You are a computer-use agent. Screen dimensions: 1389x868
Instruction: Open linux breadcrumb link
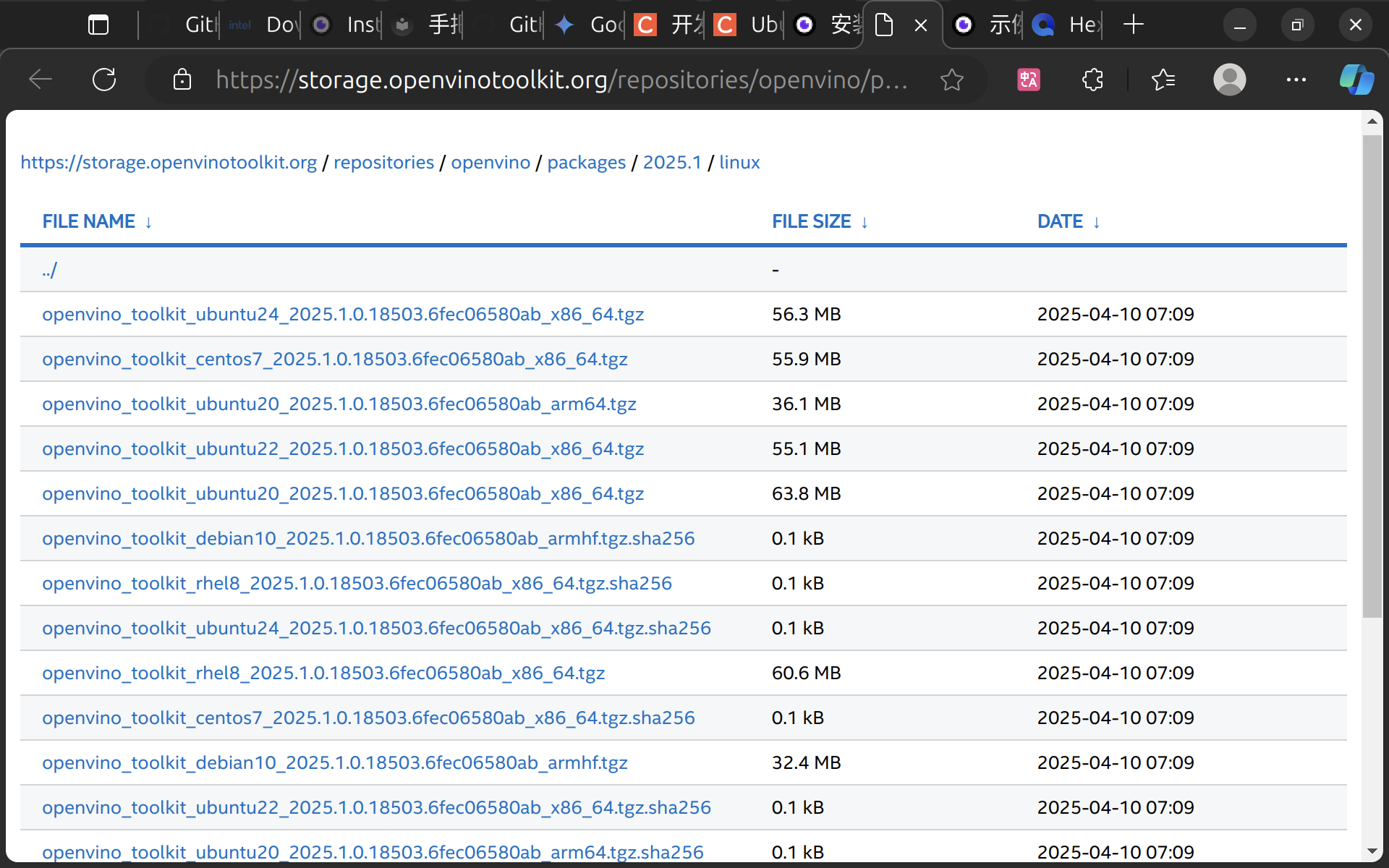coord(739,162)
